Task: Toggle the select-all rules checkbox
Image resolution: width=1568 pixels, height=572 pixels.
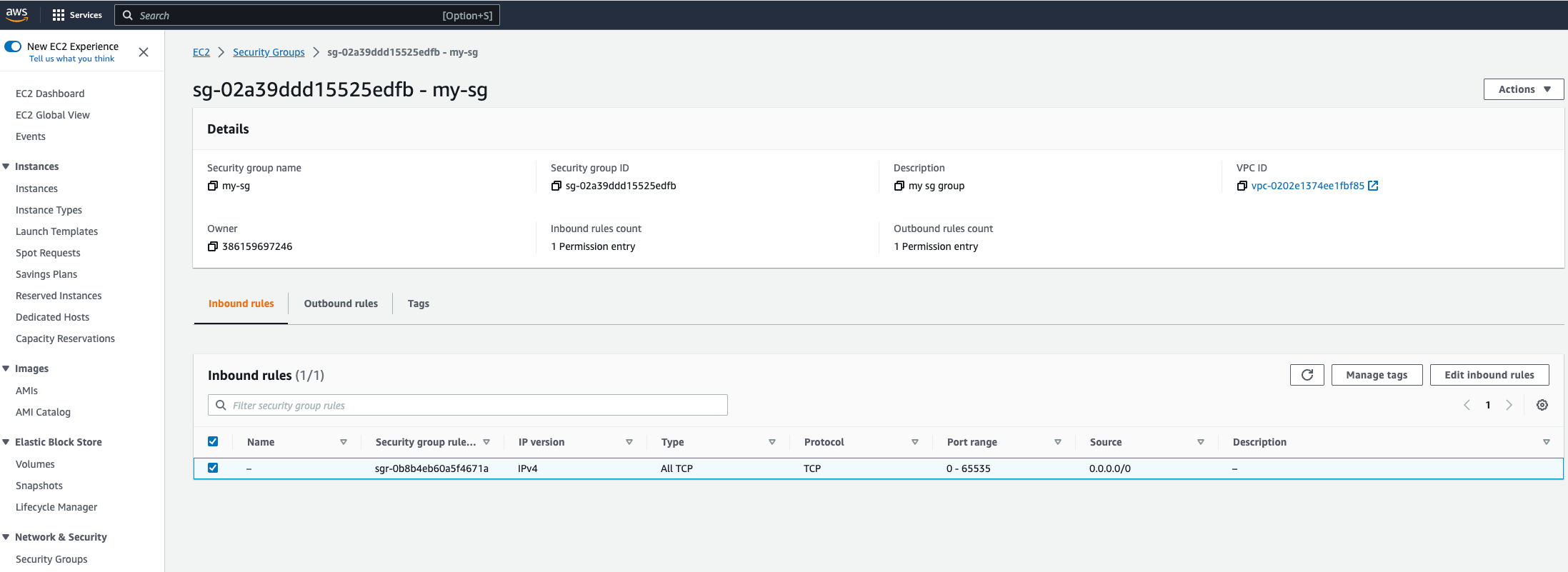Action: pos(213,441)
